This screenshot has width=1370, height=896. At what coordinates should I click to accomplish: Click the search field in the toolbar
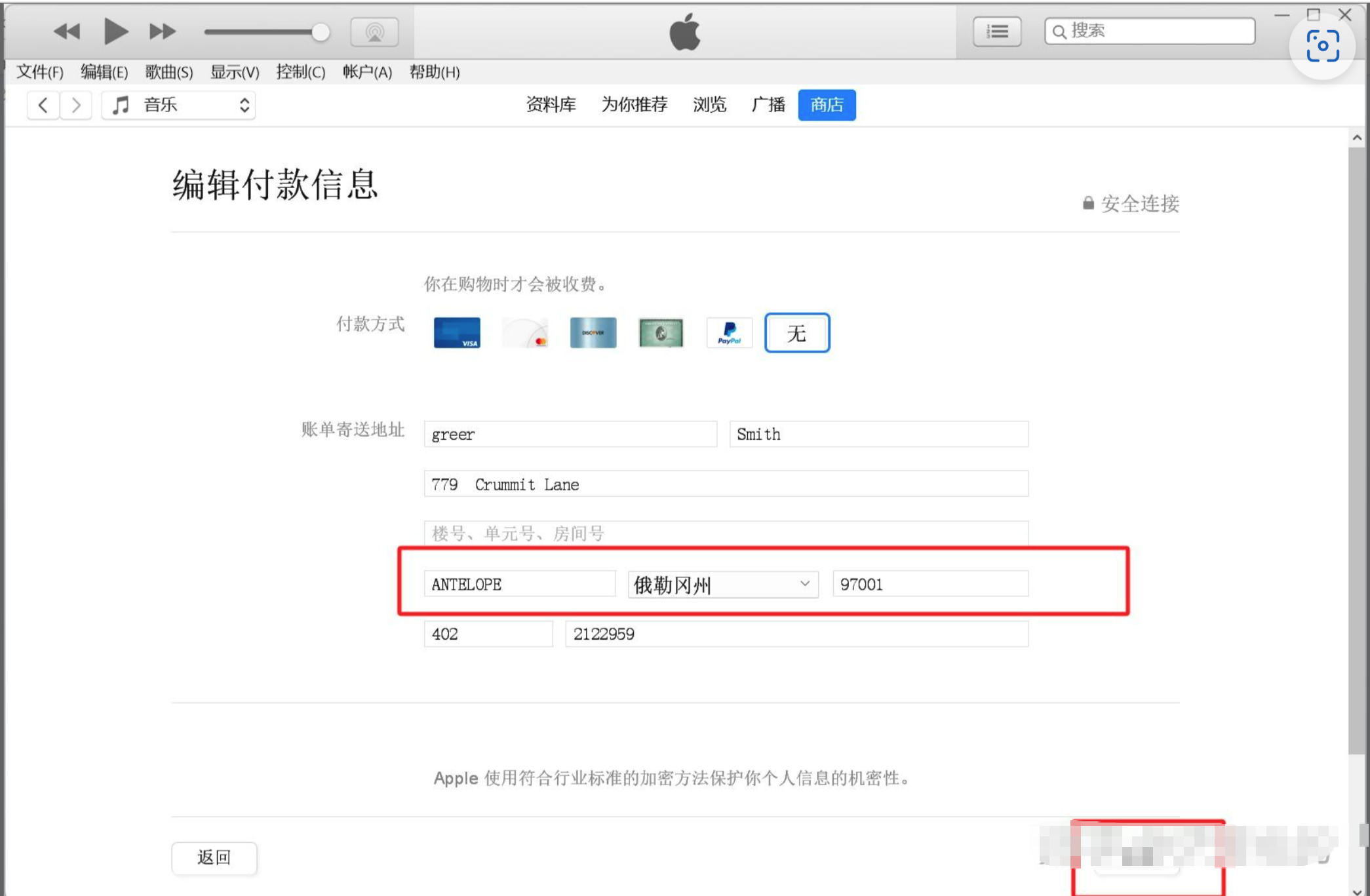coord(1150,31)
